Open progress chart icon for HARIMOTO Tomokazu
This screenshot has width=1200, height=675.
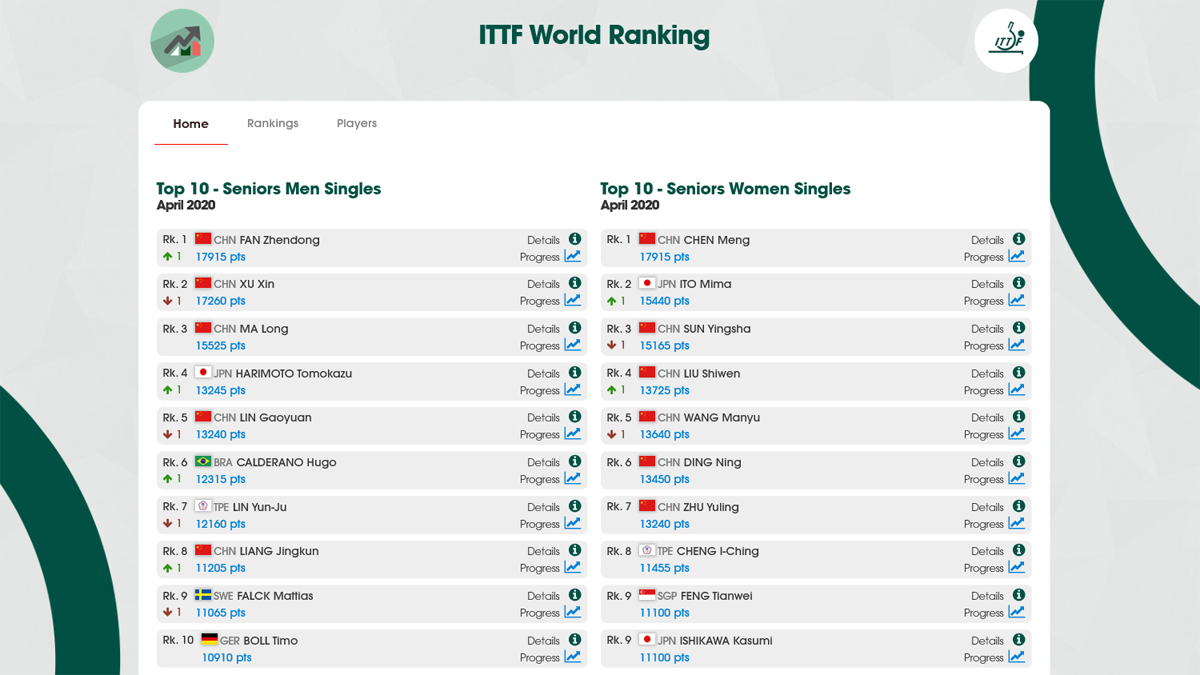coord(572,390)
